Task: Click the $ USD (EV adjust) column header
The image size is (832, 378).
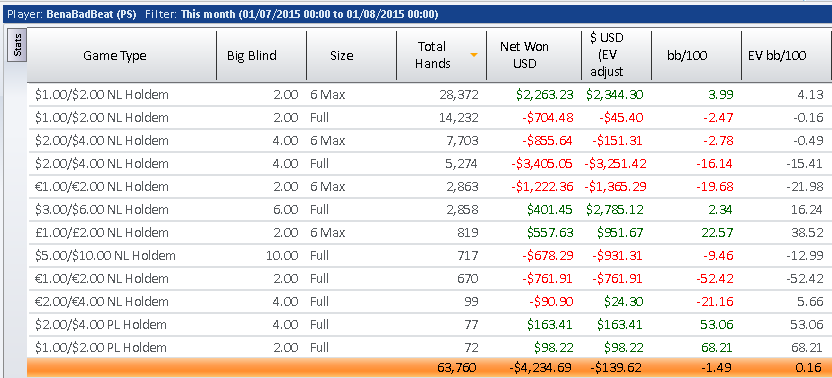Action: [617, 55]
